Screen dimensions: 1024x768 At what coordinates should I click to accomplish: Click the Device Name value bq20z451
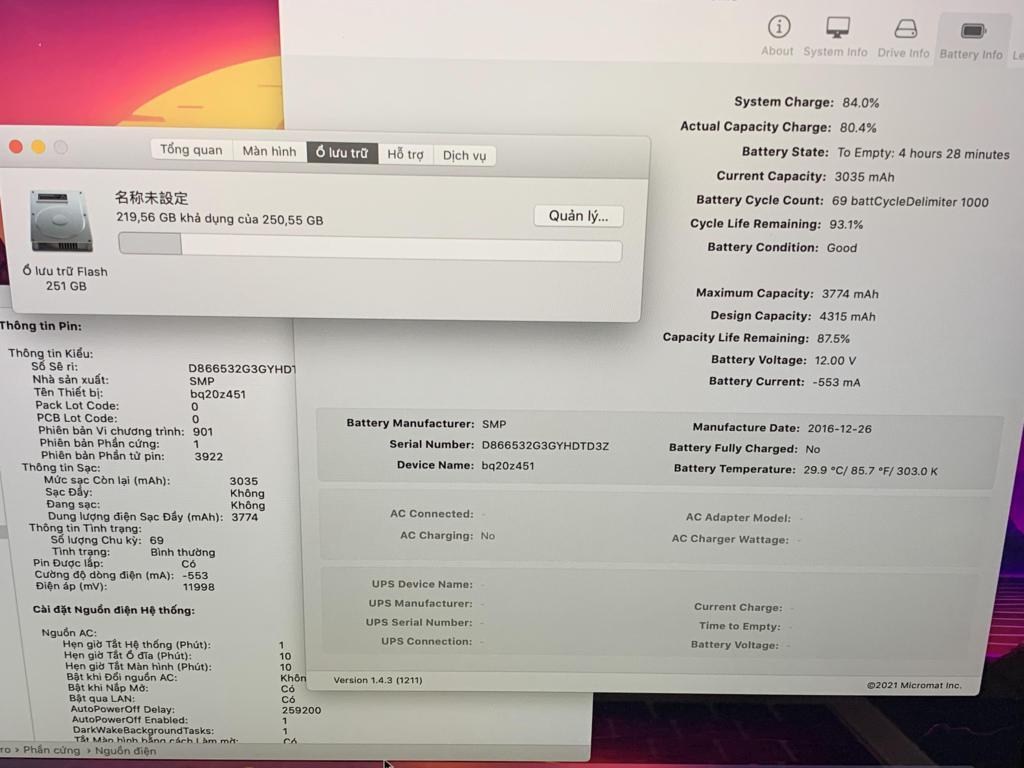508,466
